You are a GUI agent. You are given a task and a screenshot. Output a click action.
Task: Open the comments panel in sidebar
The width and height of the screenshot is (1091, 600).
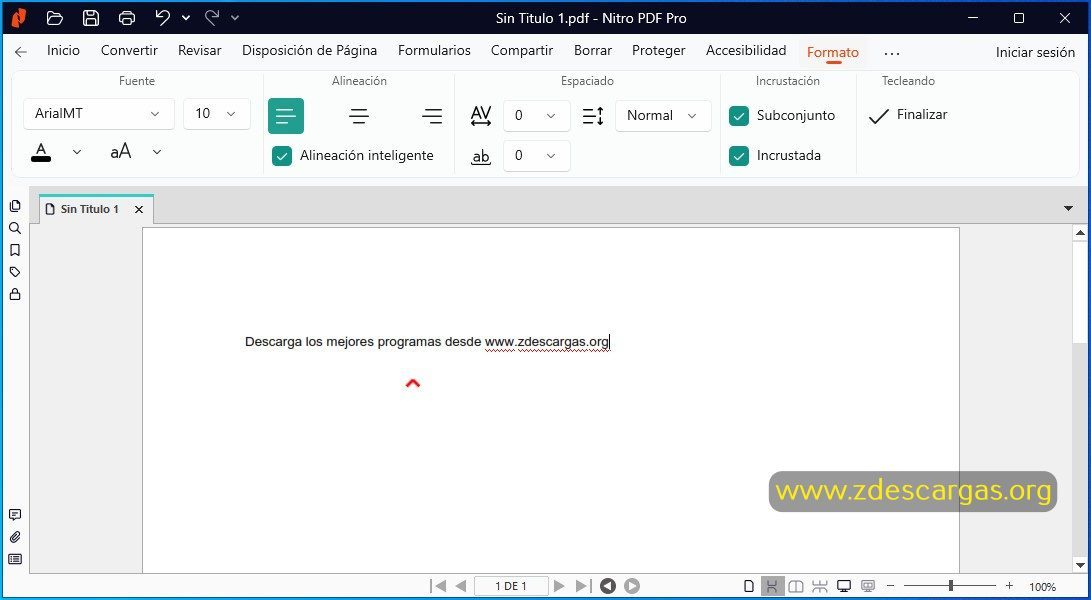(15, 515)
